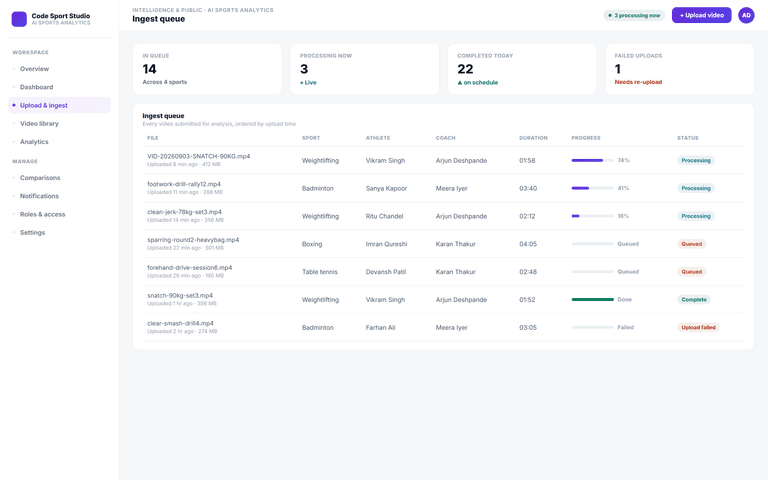Go to Roles & access
768x480 pixels.
[59, 214]
